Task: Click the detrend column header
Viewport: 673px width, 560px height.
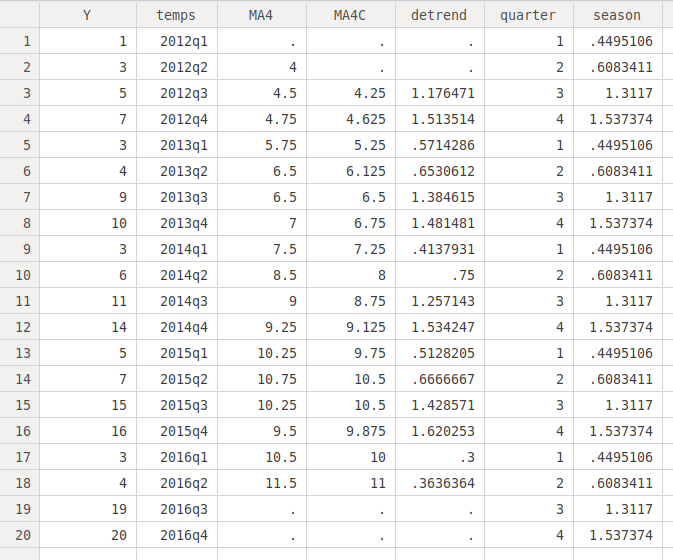Action: coord(440,15)
